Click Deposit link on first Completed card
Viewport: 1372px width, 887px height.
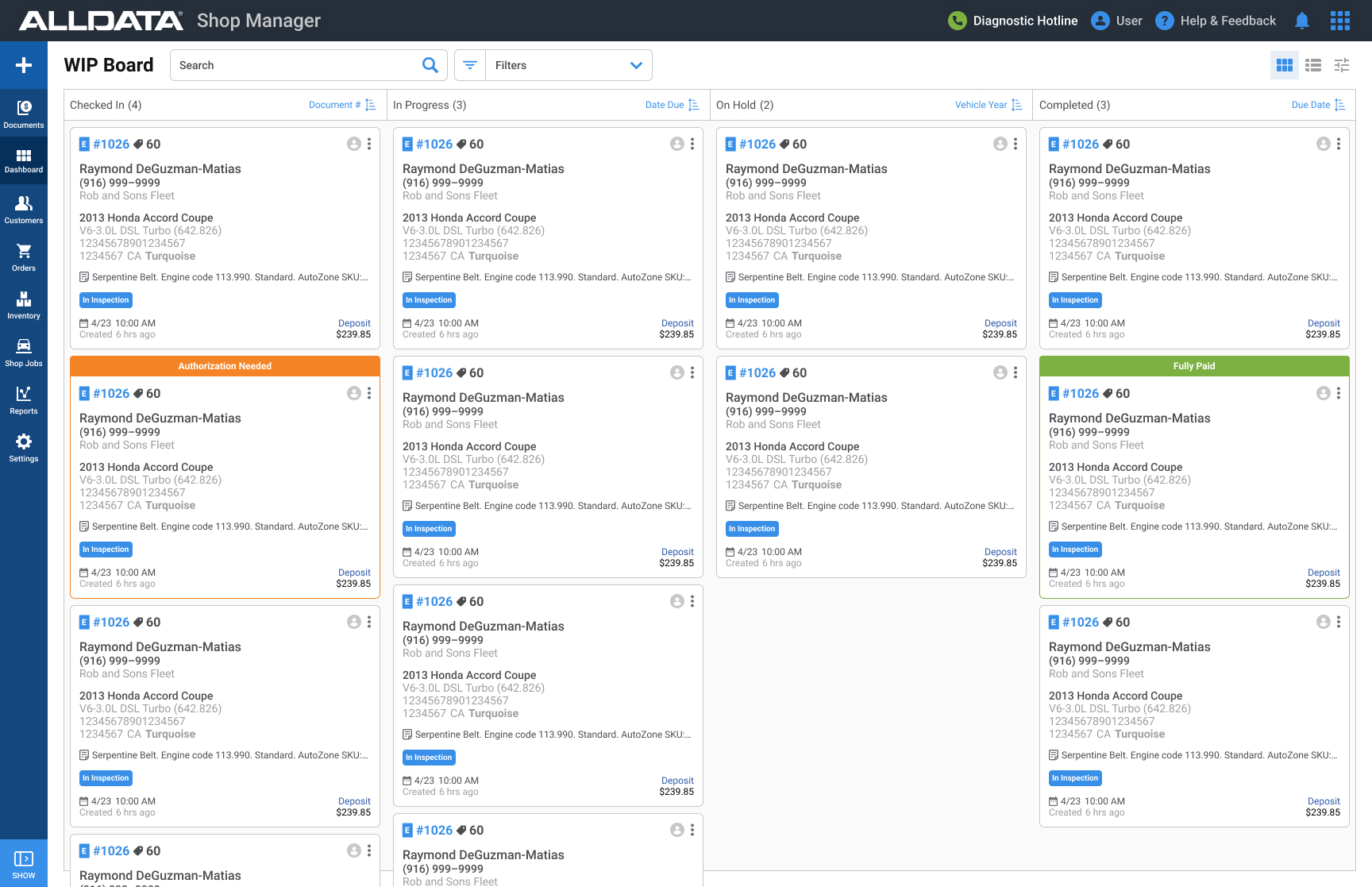tap(1323, 323)
